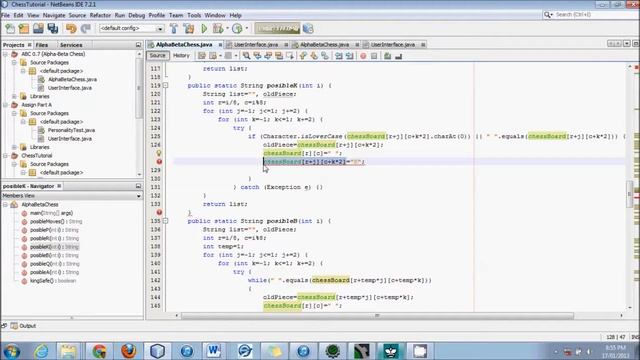
Task: Open the Source menu
Action: (77, 15)
